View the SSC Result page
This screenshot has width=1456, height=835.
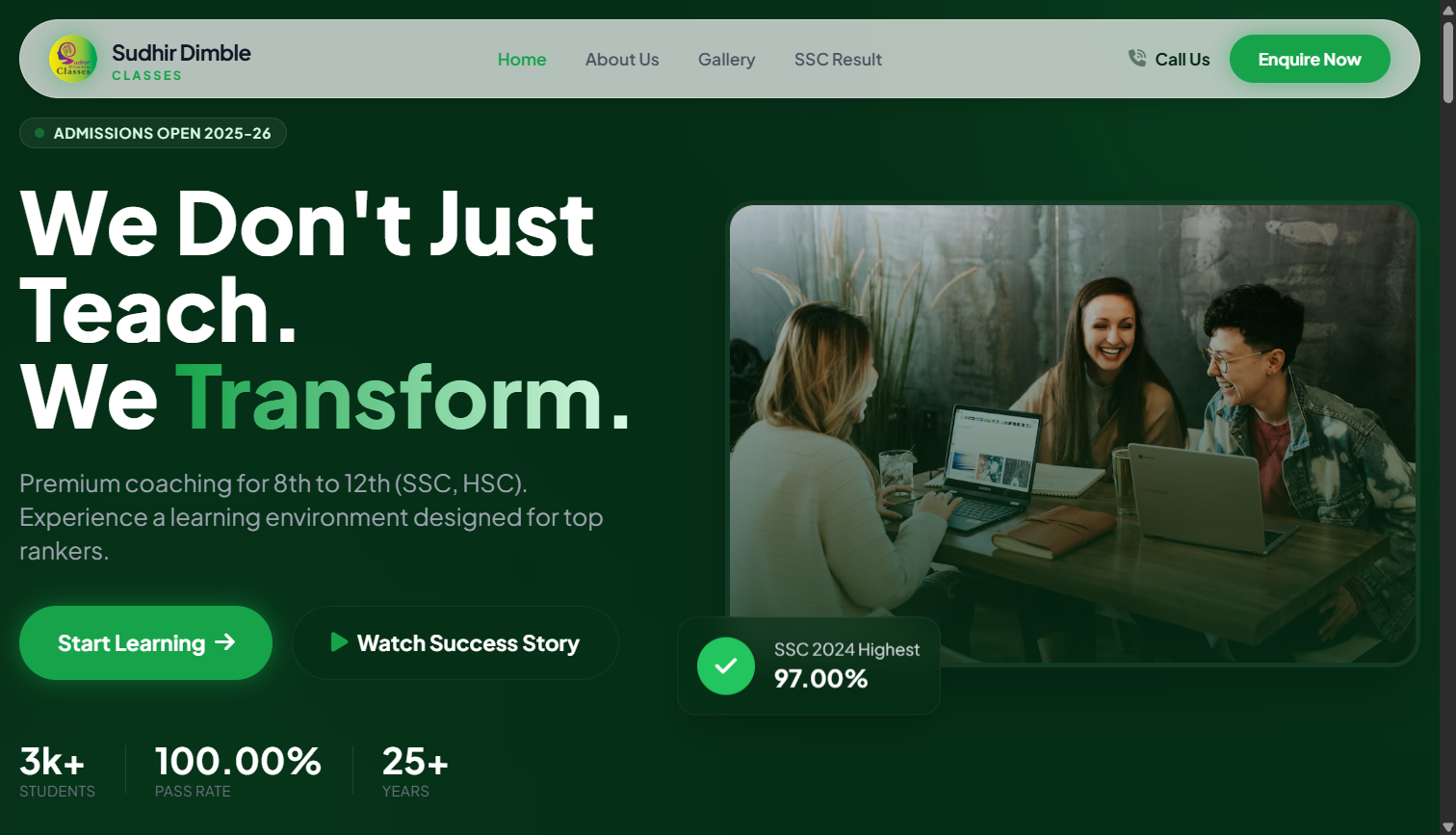point(838,60)
